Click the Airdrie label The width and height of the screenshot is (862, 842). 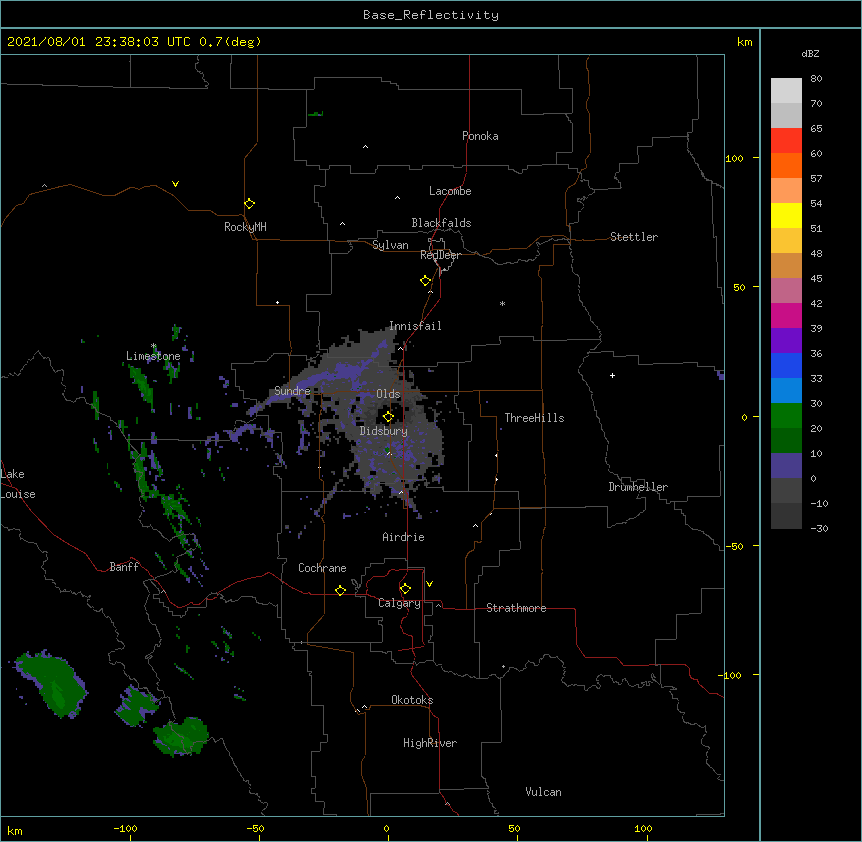(x=404, y=537)
